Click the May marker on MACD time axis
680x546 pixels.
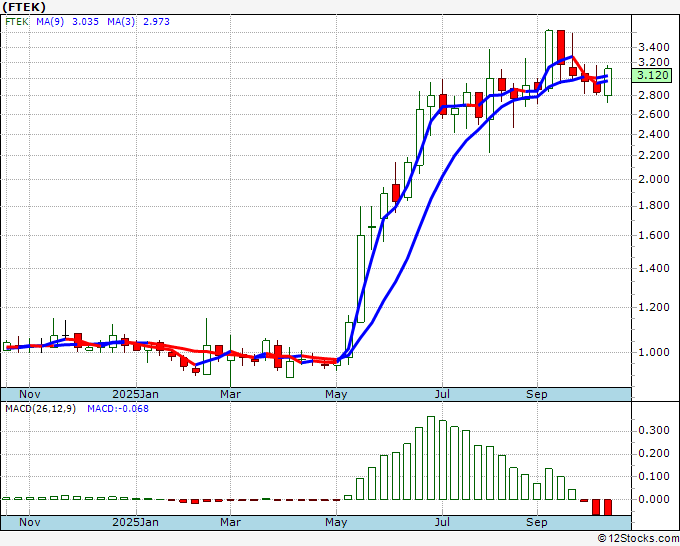click(336, 522)
